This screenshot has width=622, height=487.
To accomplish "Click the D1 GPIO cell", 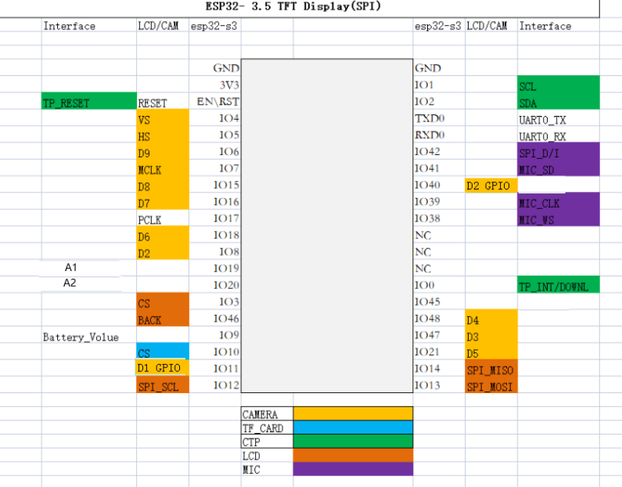I will click(161, 369).
